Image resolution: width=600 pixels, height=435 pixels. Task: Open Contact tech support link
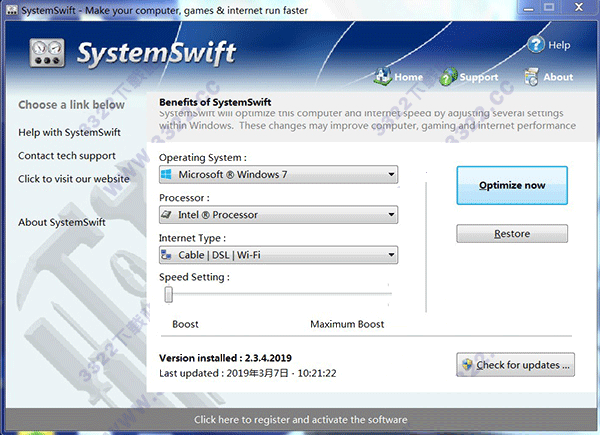click(67, 156)
